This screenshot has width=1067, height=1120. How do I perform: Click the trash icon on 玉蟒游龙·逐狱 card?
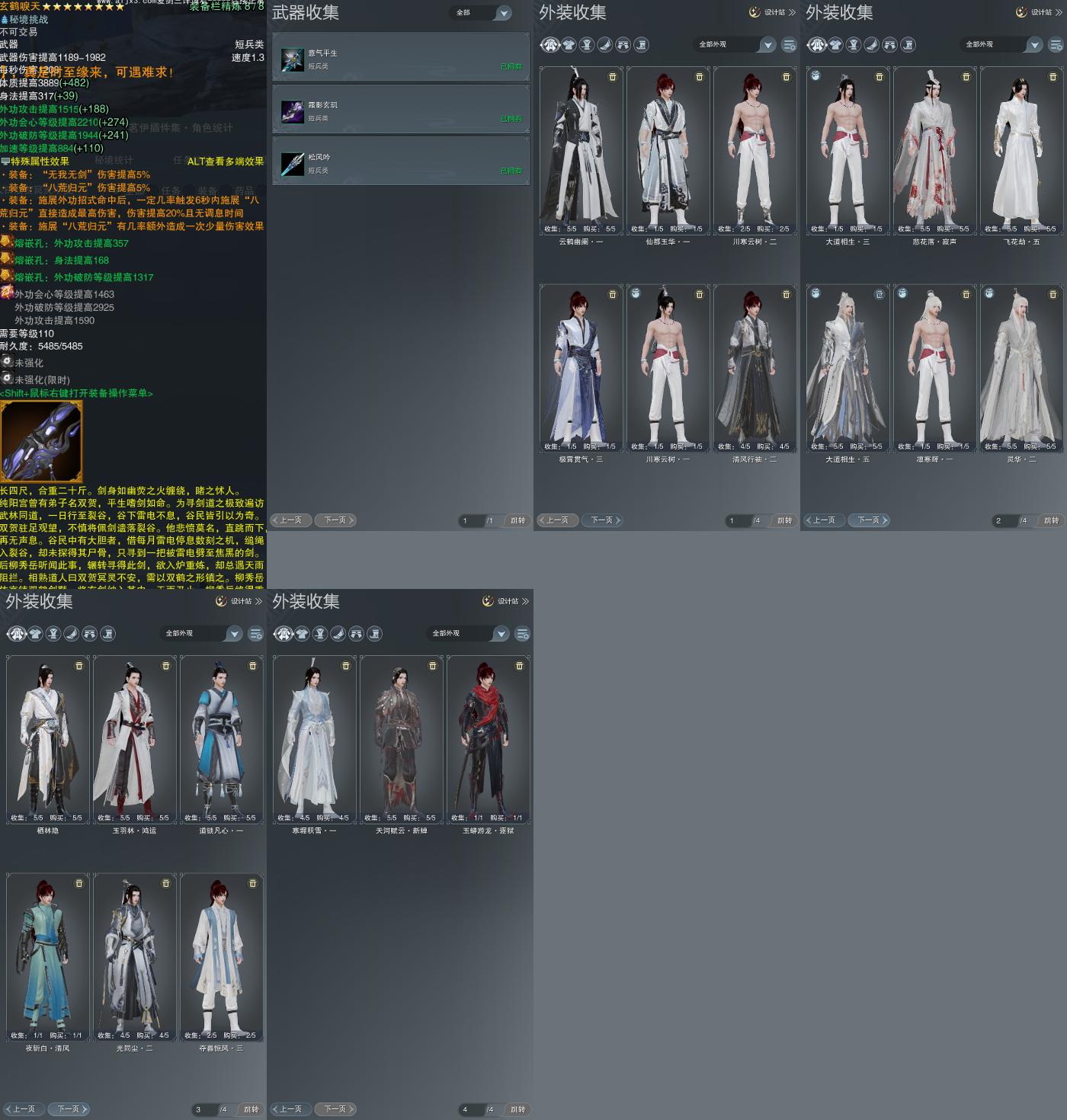(520, 666)
